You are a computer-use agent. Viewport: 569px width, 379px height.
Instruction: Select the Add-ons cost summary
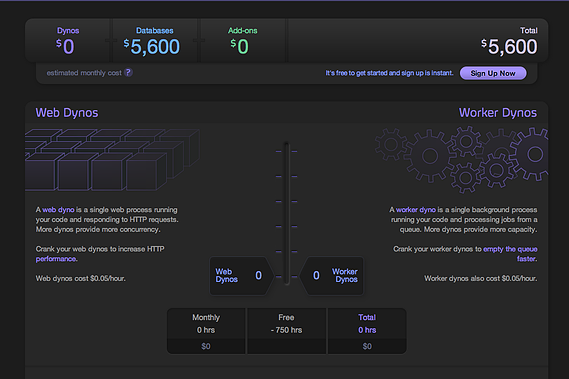click(x=242, y=41)
